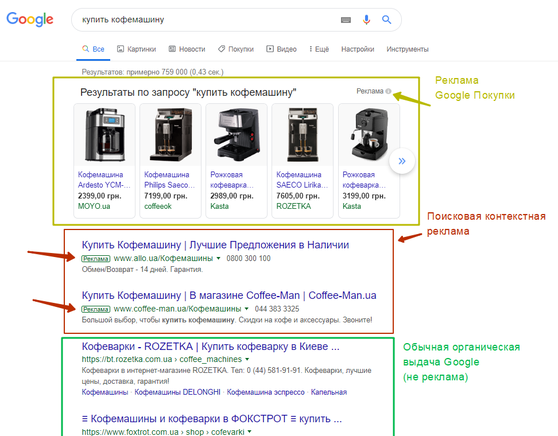Open the Покупки shopping tab

click(236, 49)
